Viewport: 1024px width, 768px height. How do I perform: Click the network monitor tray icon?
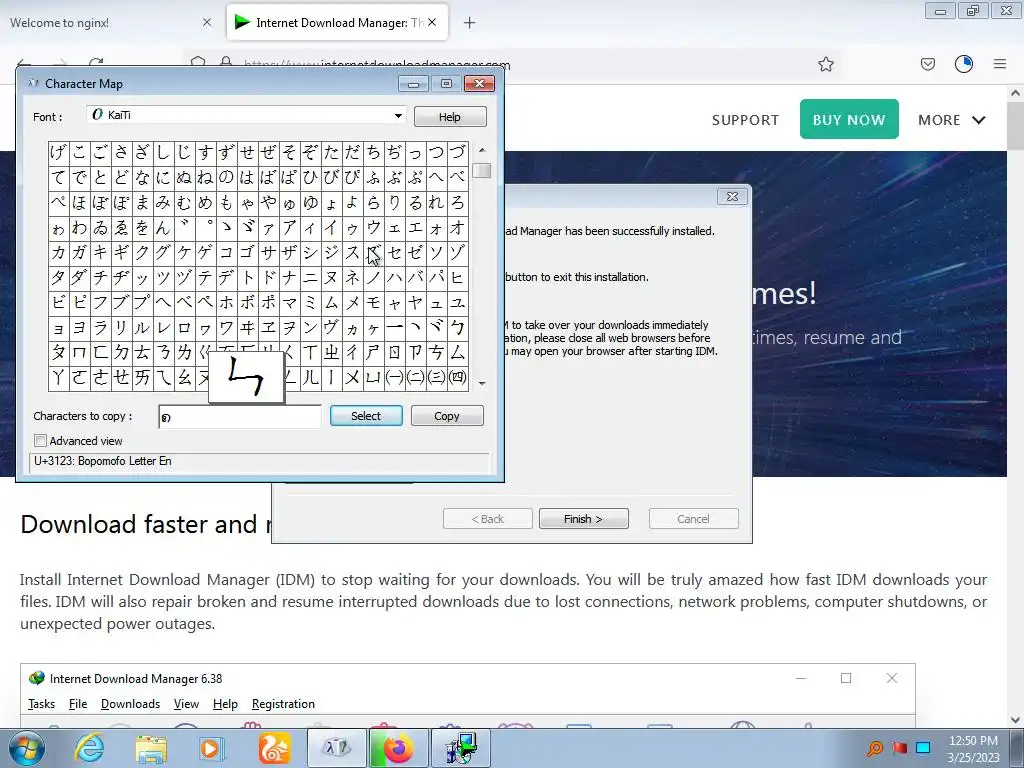coord(923,748)
